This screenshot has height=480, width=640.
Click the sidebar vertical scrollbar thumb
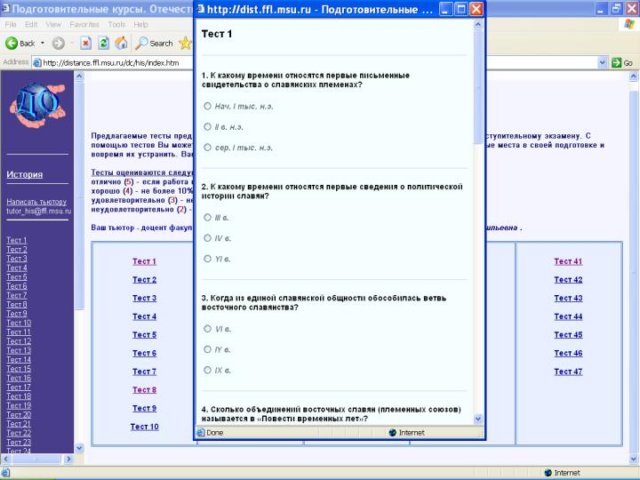pyautogui.click(x=79, y=196)
